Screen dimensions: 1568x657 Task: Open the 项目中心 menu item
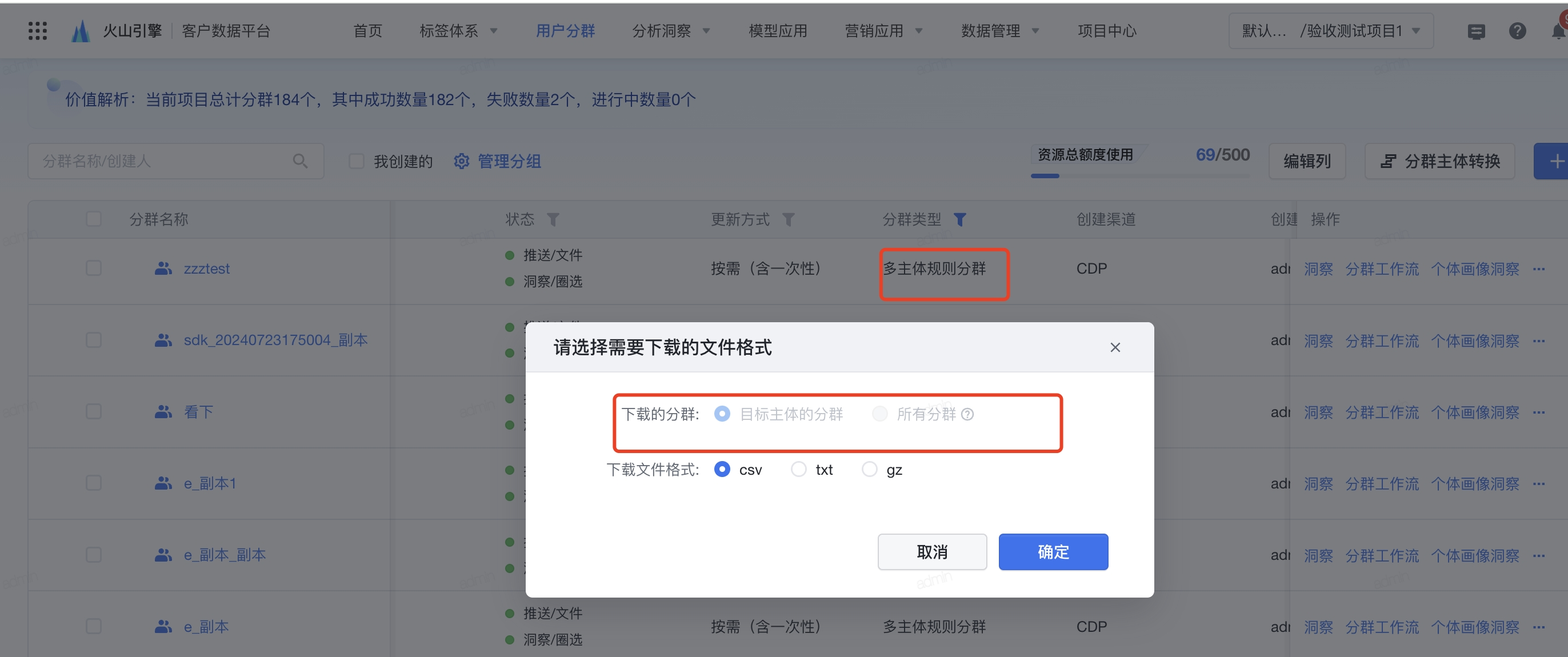point(1107,31)
